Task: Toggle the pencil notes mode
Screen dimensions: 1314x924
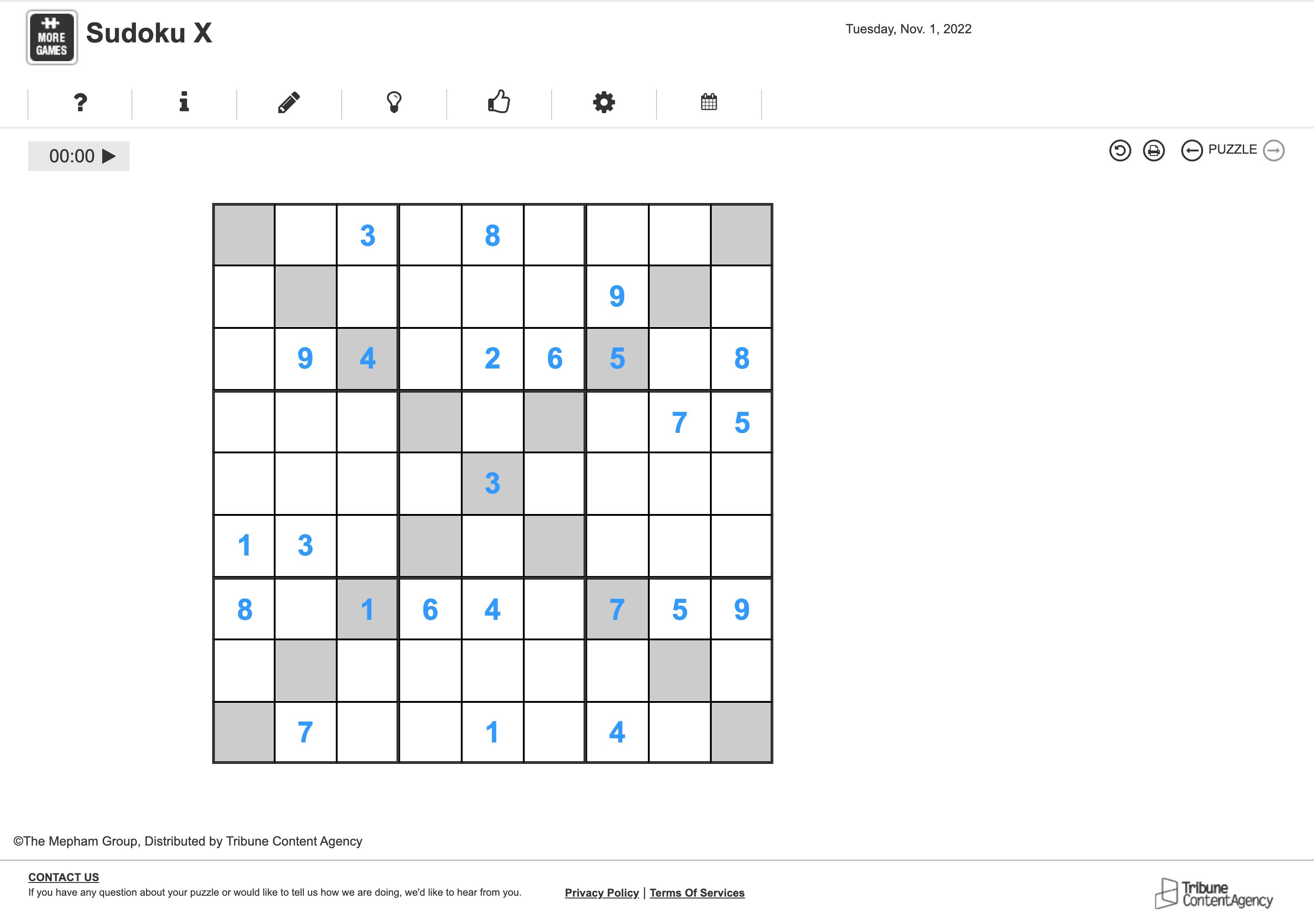Action: tap(289, 103)
